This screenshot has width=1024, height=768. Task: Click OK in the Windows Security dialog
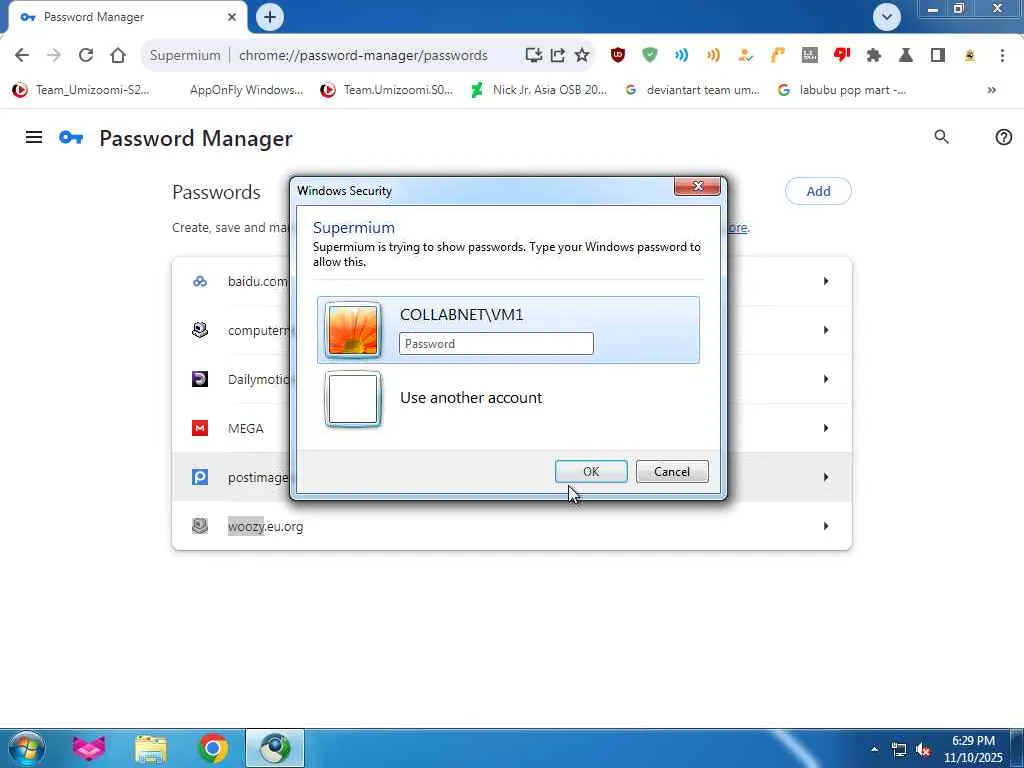591,472
